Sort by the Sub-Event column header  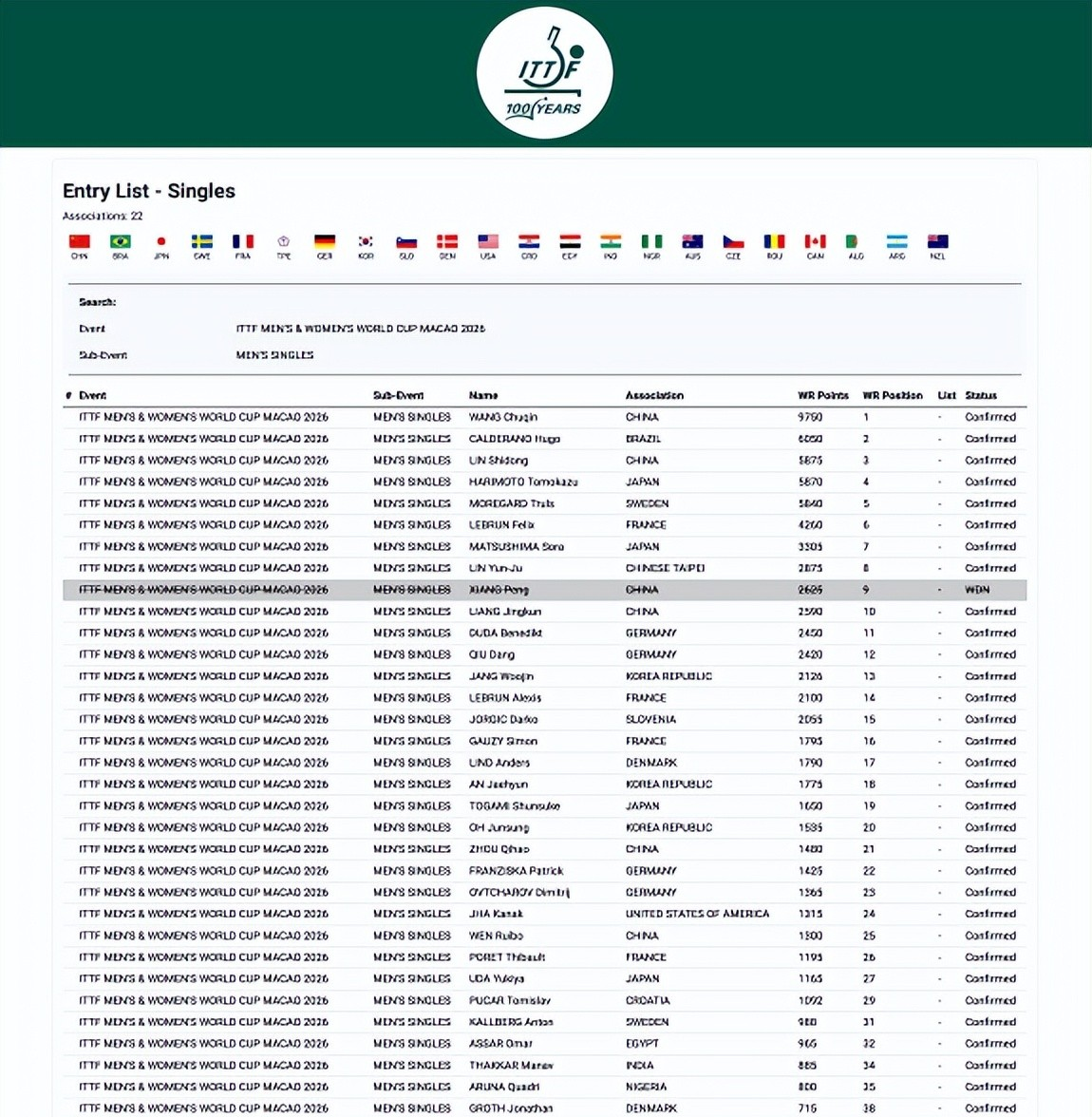point(398,395)
